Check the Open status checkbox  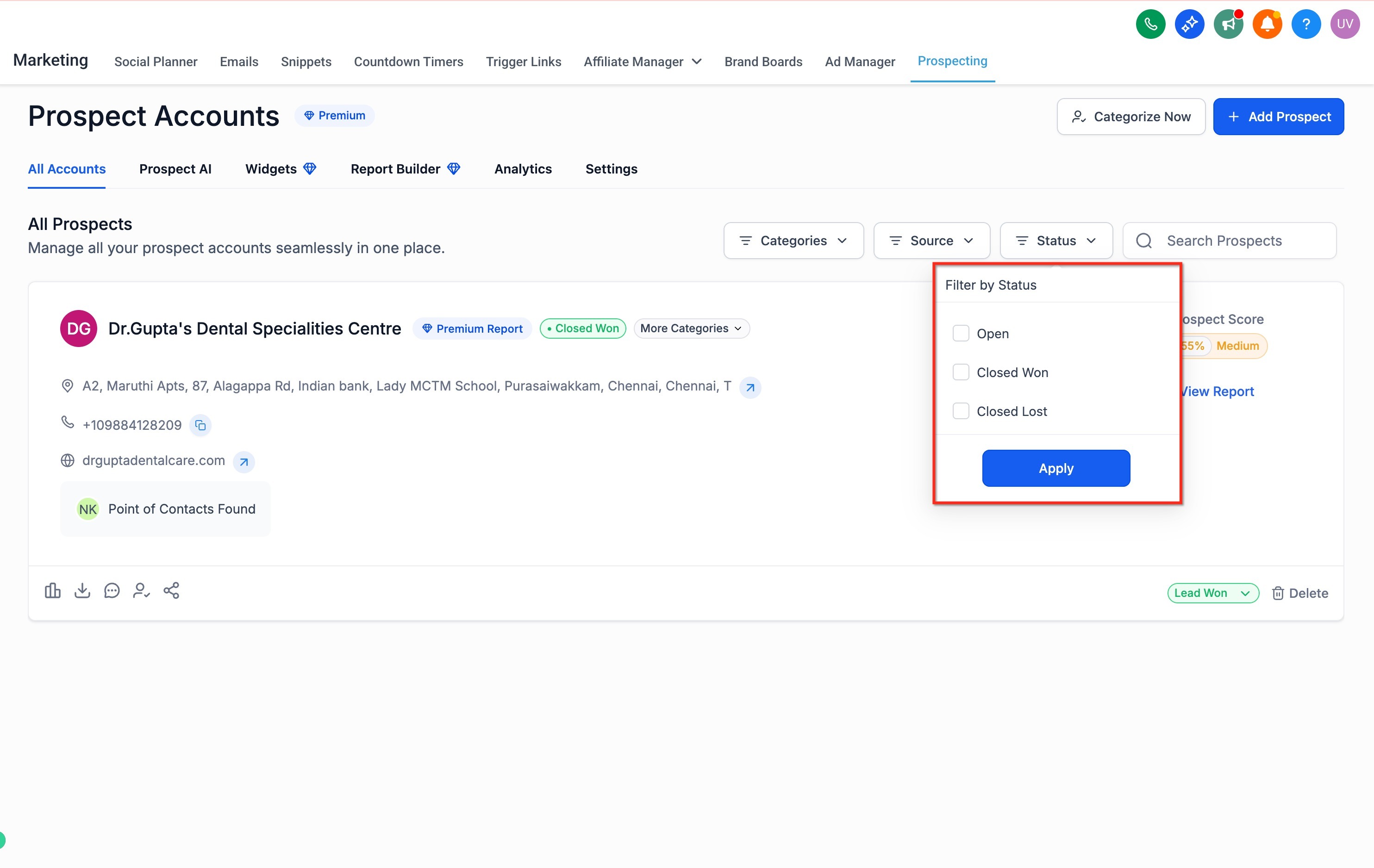pos(961,334)
